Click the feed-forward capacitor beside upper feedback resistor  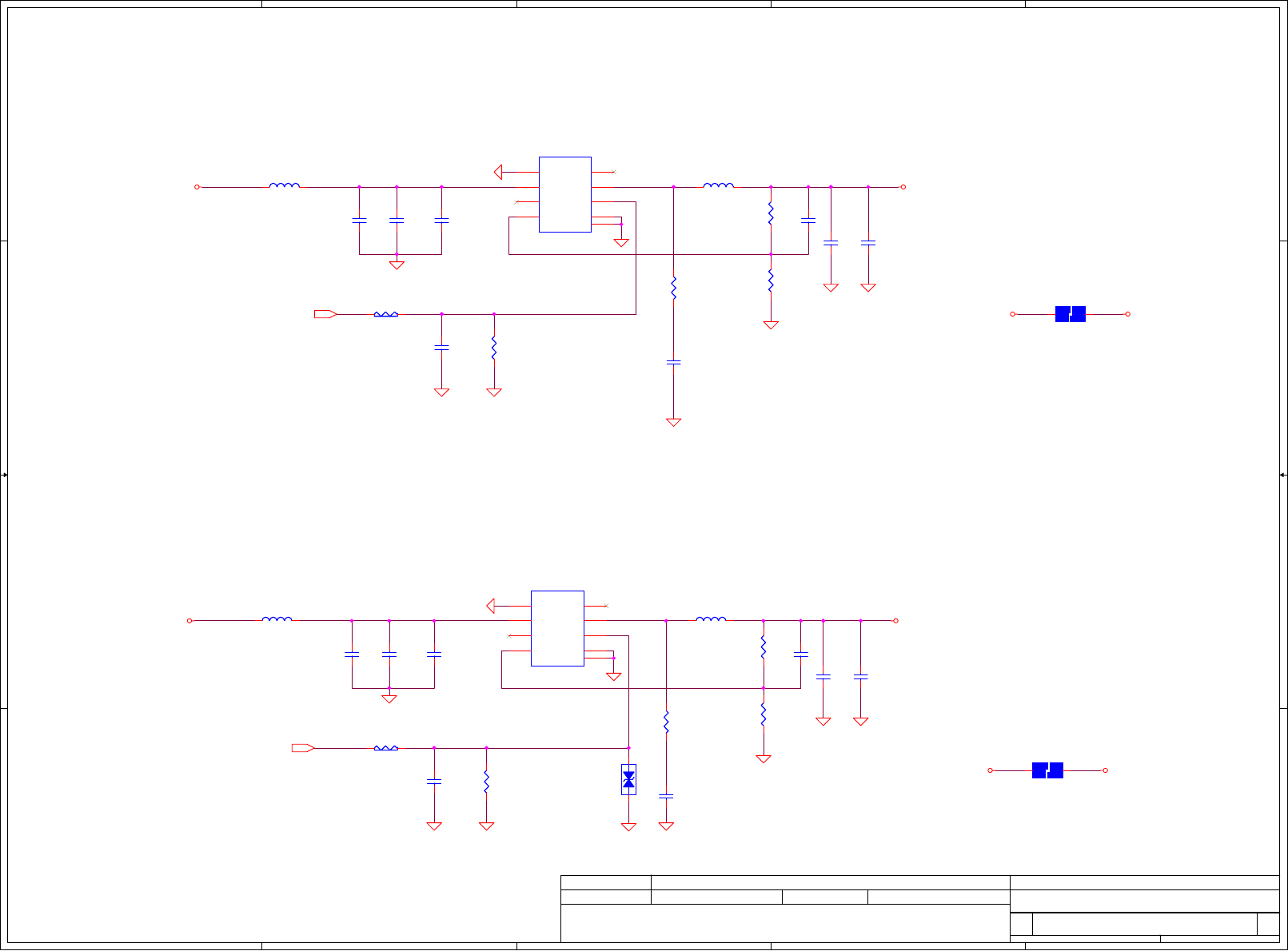coord(808,220)
